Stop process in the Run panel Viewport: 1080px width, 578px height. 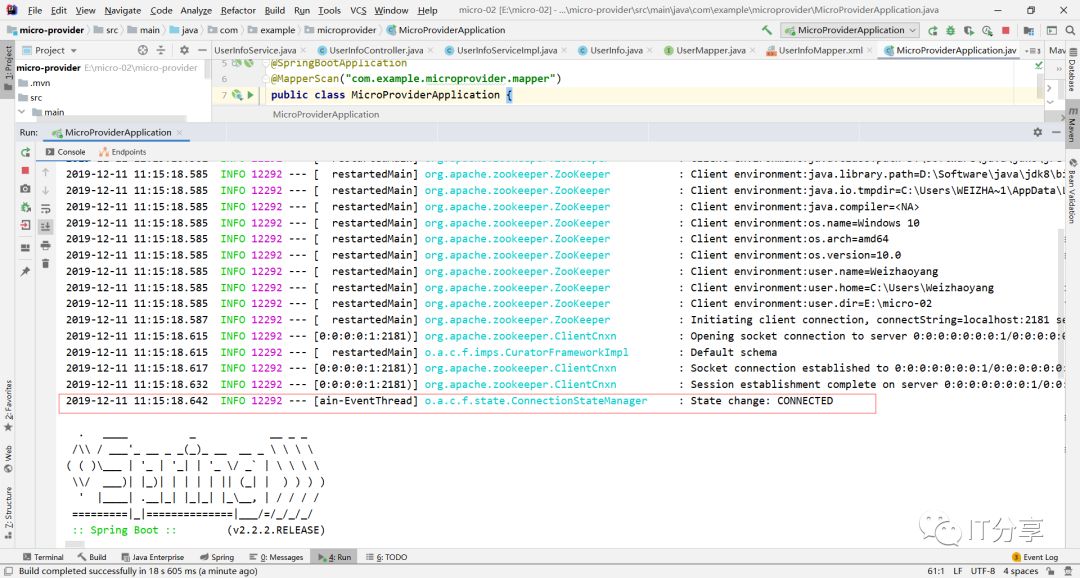[x=25, y=170]
